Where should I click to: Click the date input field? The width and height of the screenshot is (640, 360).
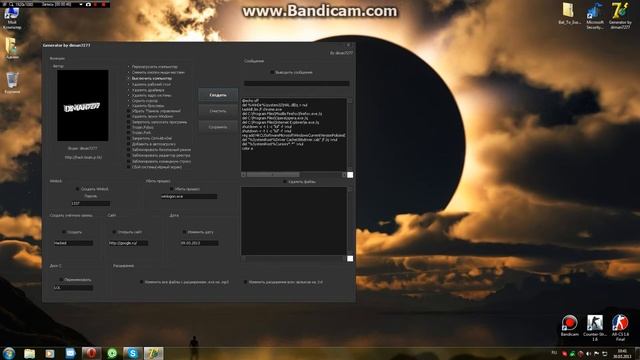(199, 243)
